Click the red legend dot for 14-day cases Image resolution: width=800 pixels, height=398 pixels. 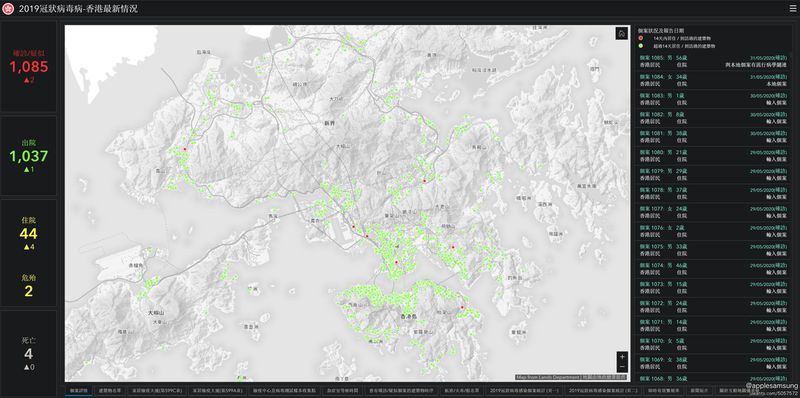click(640, 38)
